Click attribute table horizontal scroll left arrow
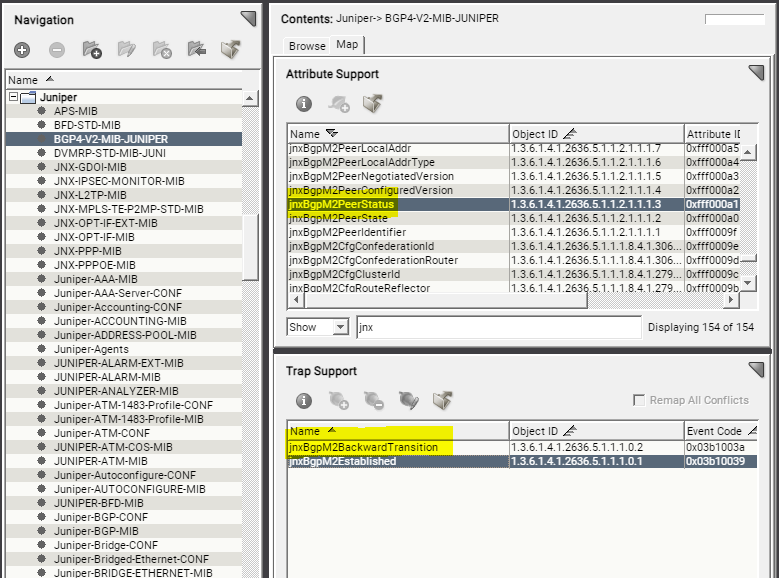The width and height of the screenshot is (779, 578). pyautogui.click(x=297, y=300)
